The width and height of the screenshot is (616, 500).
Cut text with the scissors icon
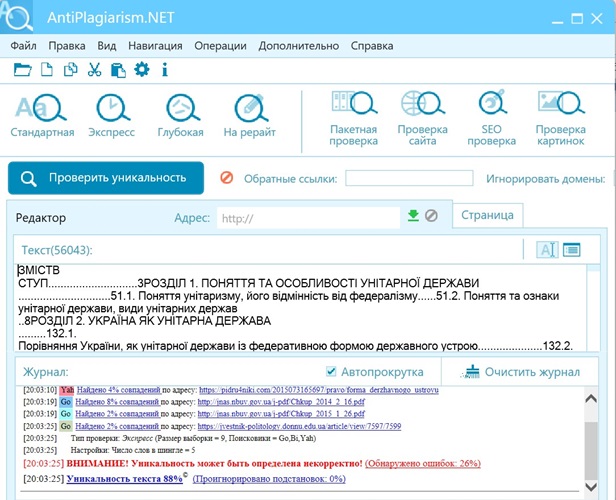[94, 70]
